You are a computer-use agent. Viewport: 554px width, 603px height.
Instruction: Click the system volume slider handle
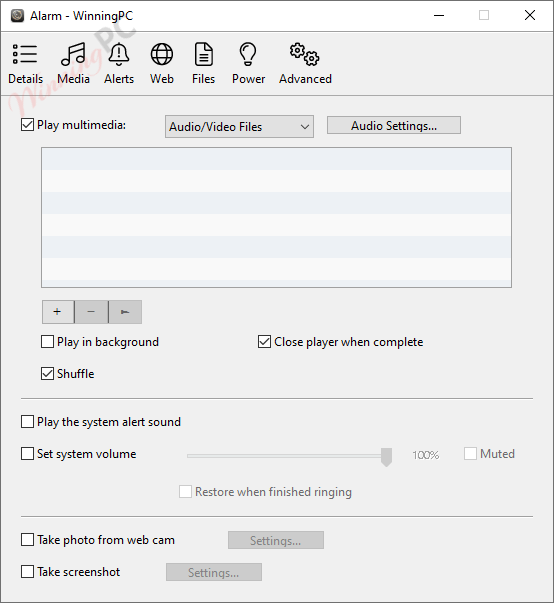[x=386, y=457]
